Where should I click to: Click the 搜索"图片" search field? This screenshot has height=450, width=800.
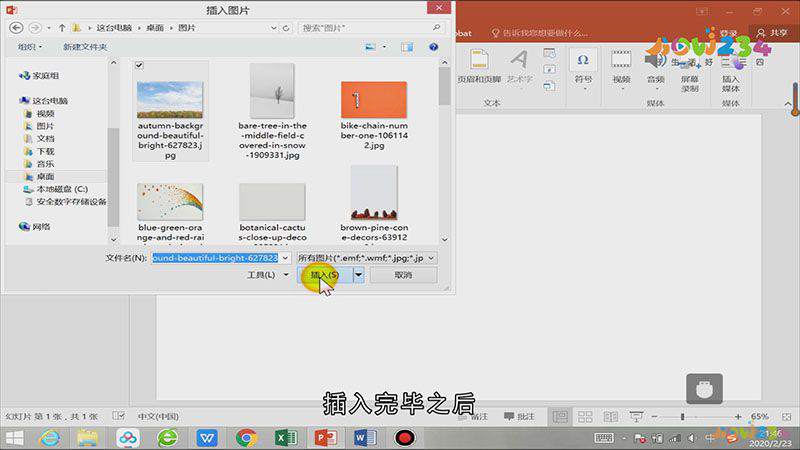click(x=364, y=28)
